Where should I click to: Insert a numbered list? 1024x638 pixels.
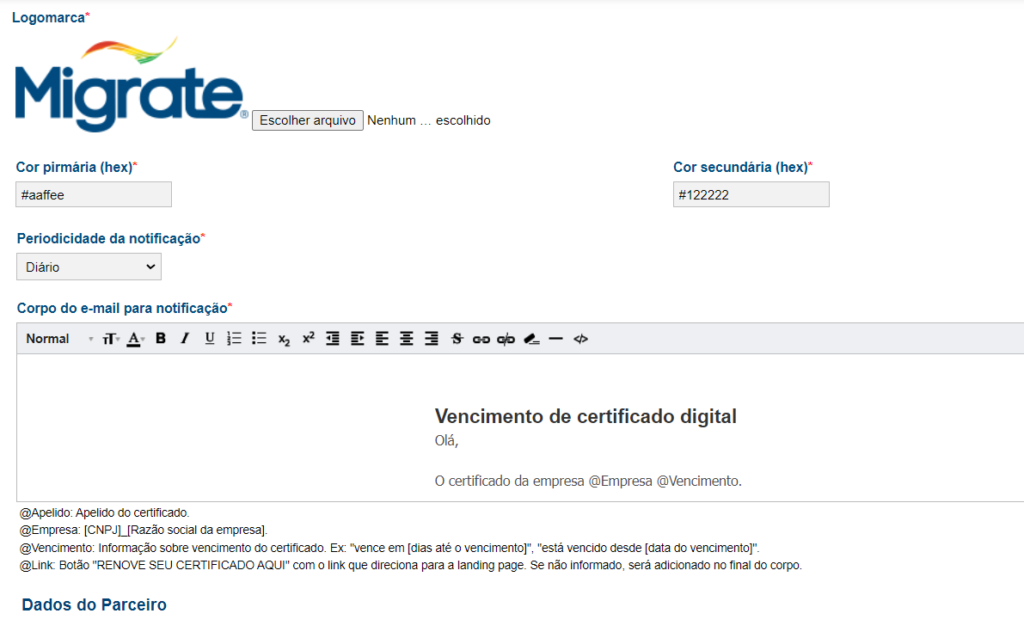click(x=234, y=338)
